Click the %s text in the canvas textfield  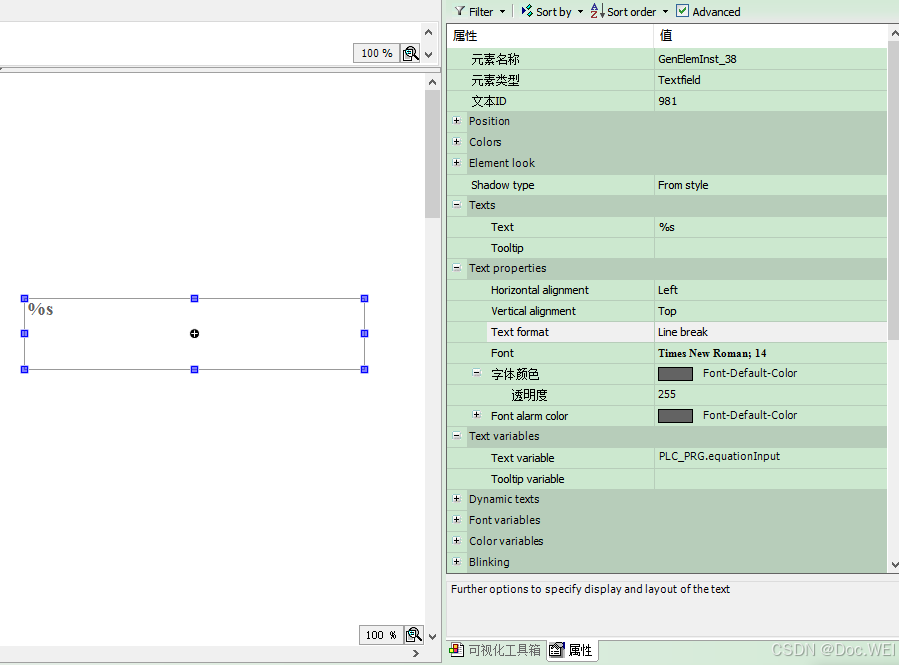(41, 310)
